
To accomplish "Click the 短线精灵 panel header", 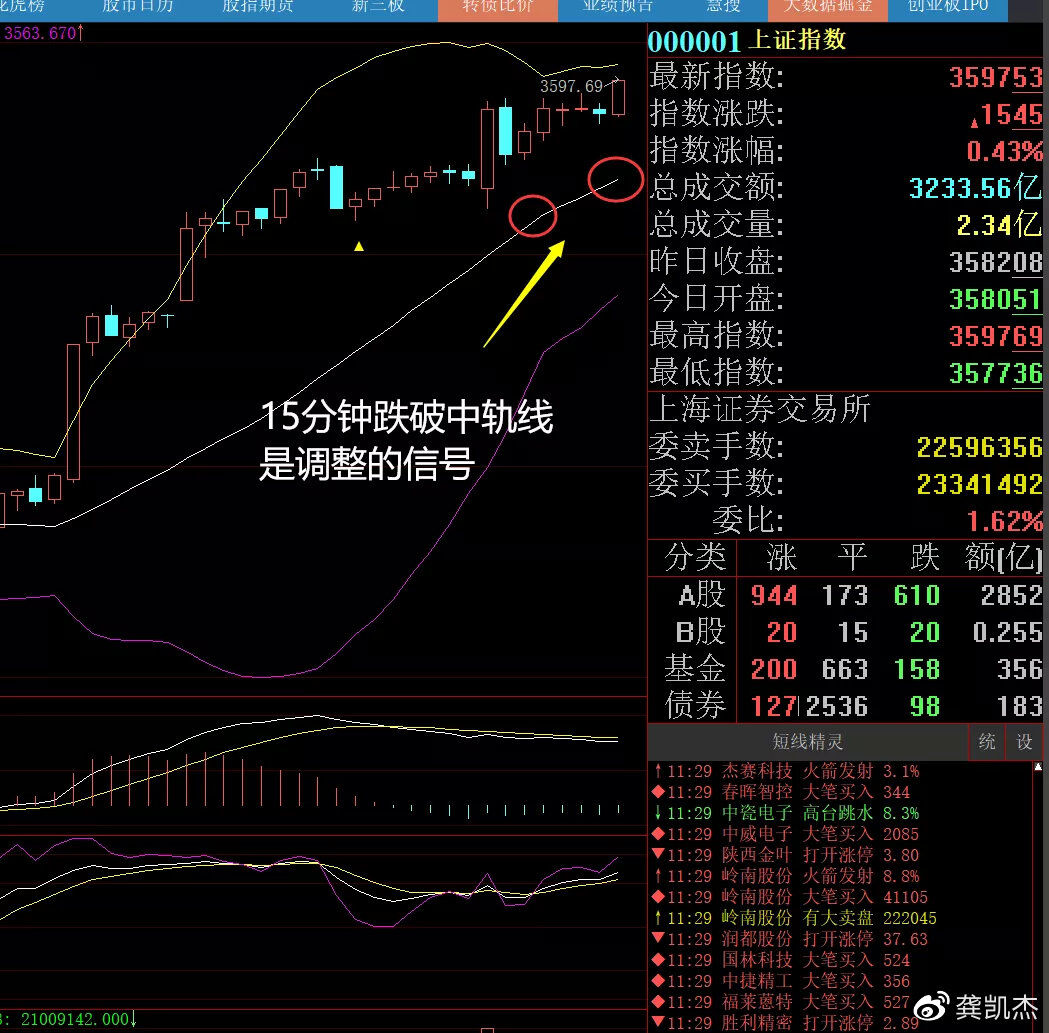I will (x=808, y=743).
